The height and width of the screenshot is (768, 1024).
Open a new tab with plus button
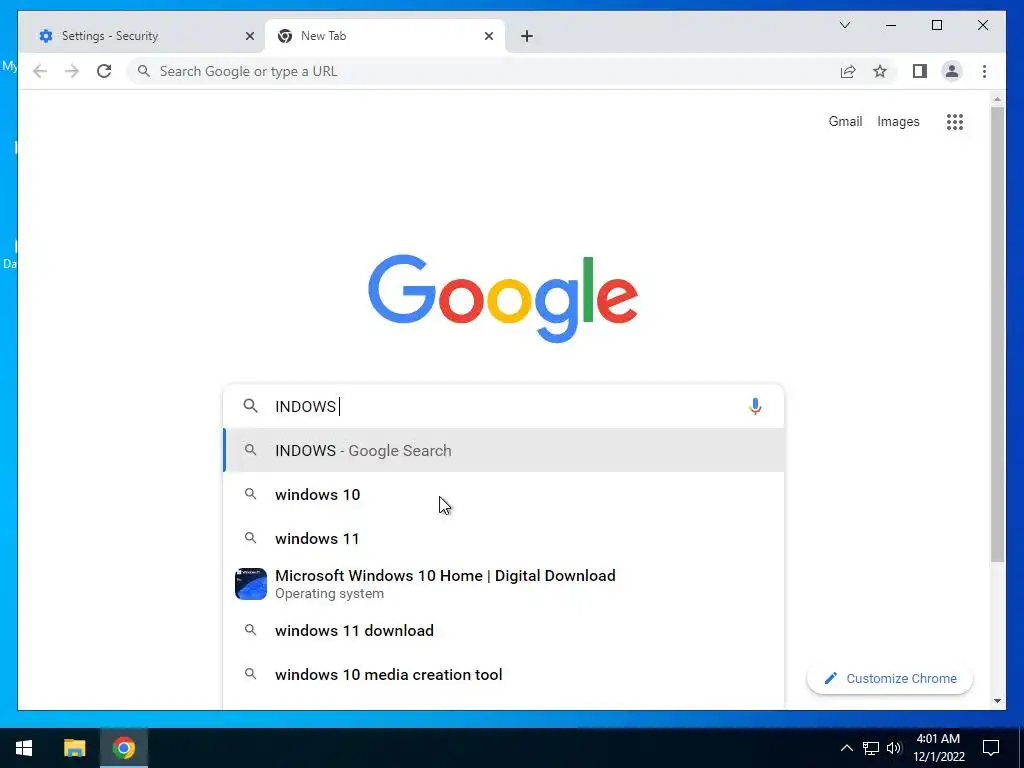tap(527, 36)
